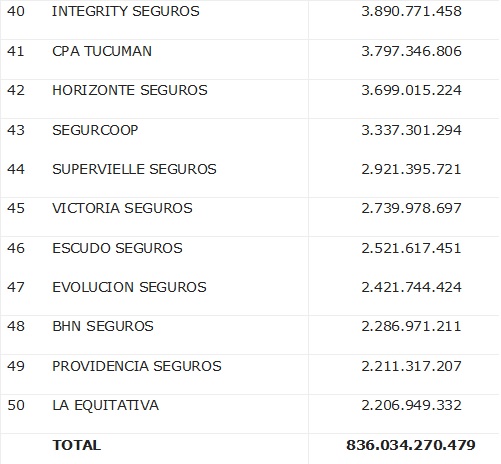This screenshot has width=501, height=464.
Task: Select SUPERVIELLE SEGUROS name cell
Action: click(134, 169)
